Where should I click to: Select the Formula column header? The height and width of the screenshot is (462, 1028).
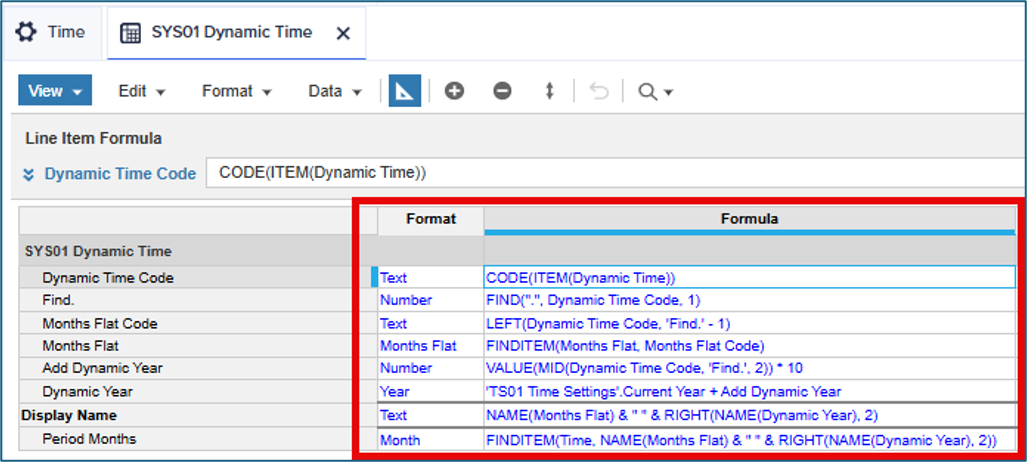coord(749,219)
